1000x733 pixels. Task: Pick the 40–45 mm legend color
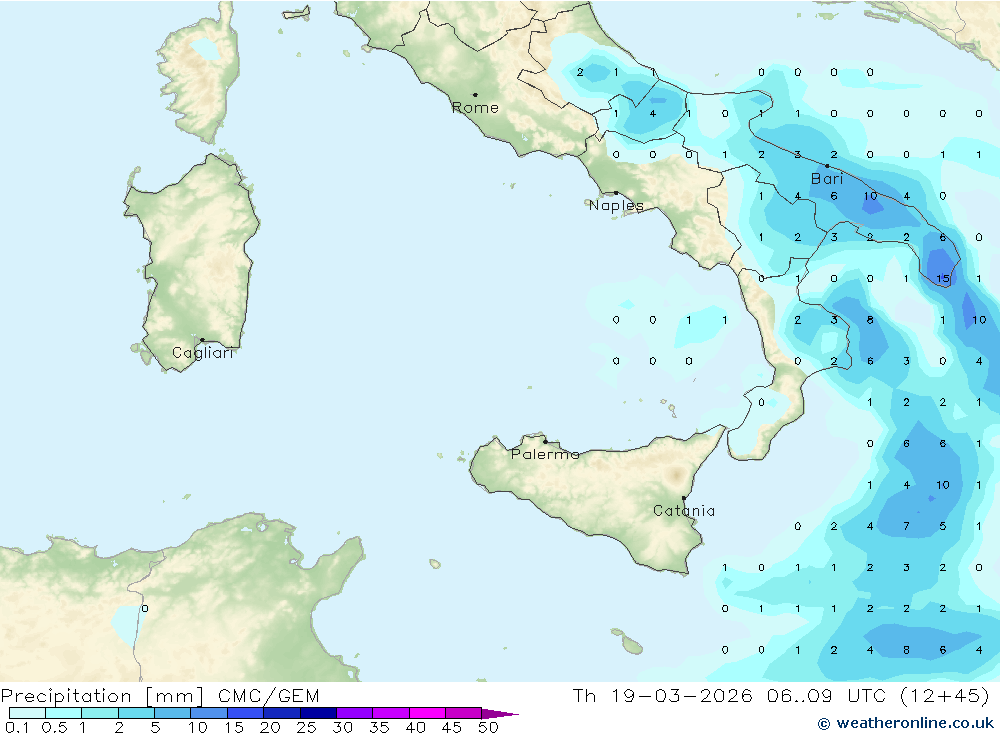(x=427, y=713)
